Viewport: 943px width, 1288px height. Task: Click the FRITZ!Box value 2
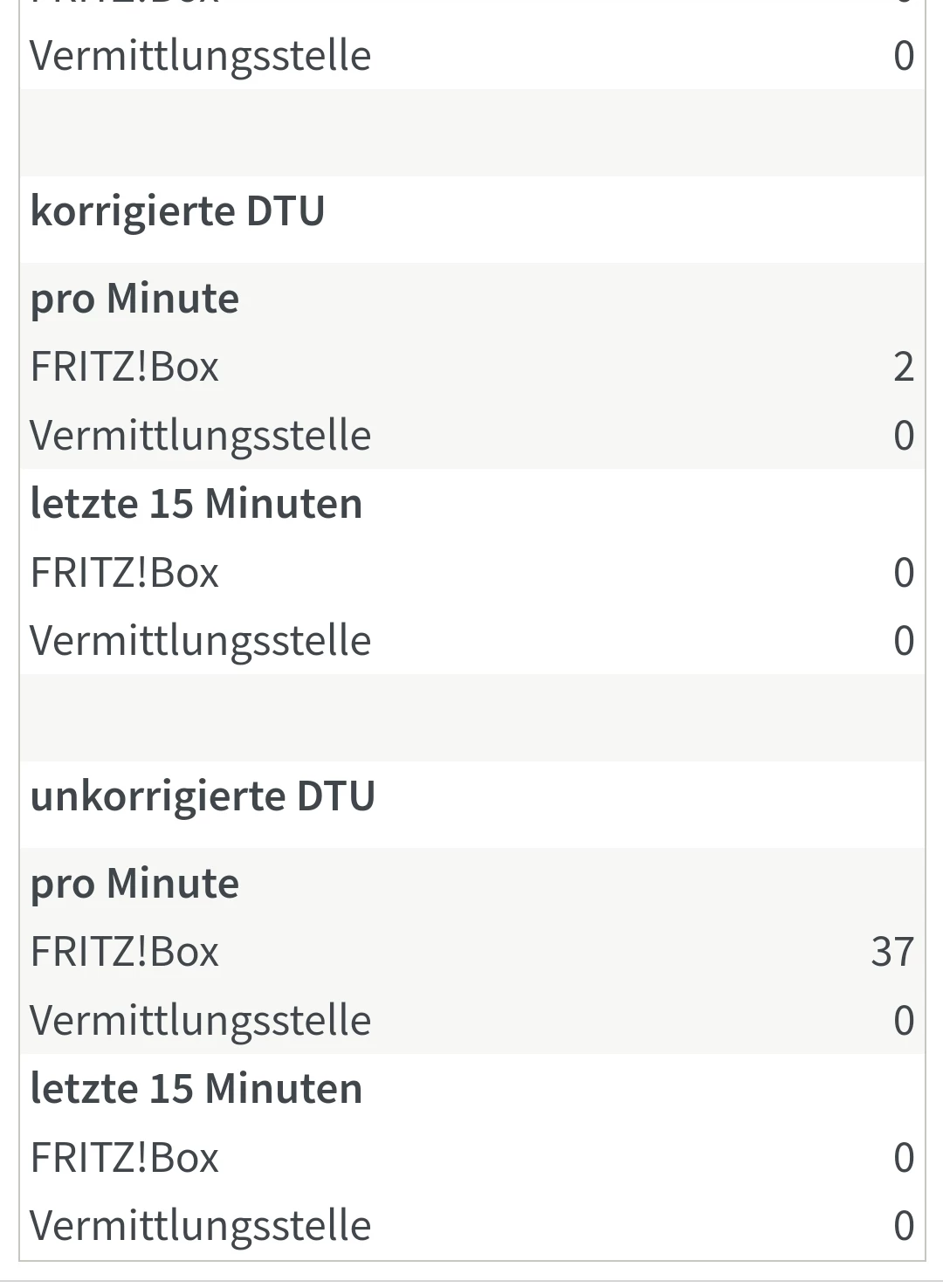tap(903, 367)
